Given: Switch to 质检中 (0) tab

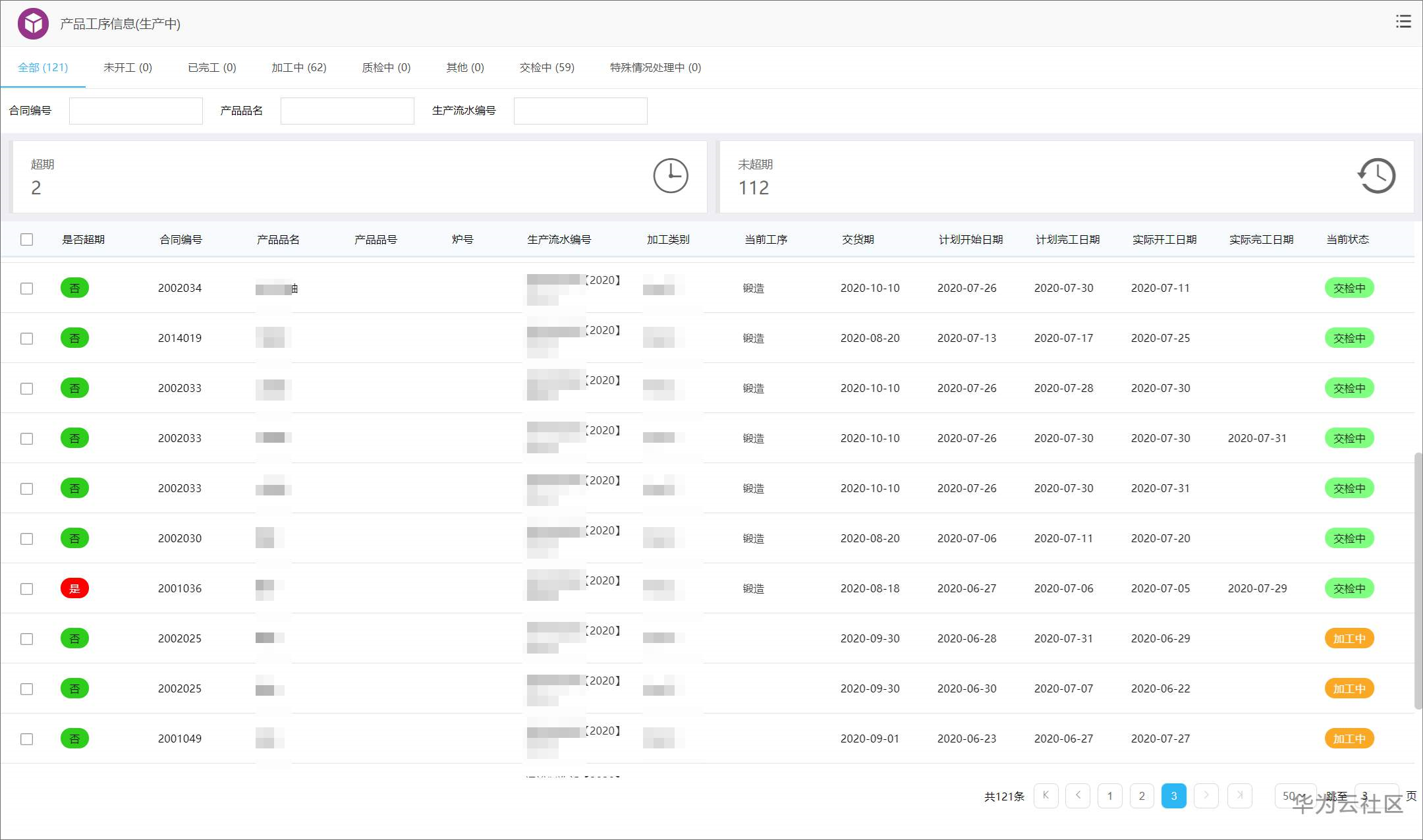Looking at the screenshot, I should 386,67.
